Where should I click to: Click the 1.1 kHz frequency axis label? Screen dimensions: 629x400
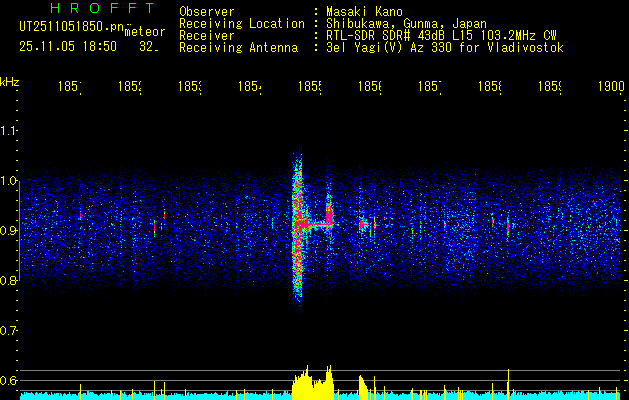[8, 130]
